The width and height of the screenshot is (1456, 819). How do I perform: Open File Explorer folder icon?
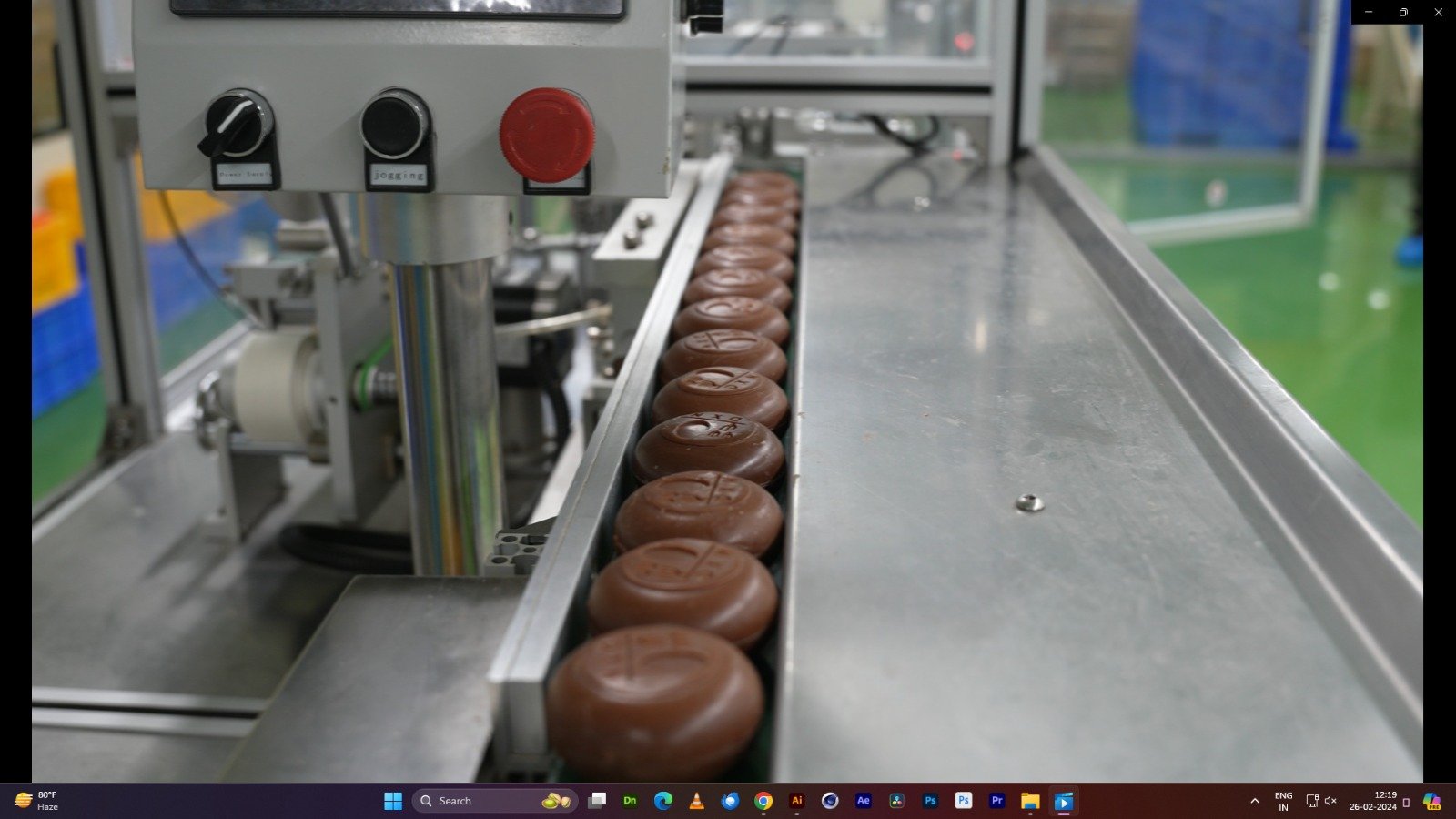click(x=1030, y=801)
